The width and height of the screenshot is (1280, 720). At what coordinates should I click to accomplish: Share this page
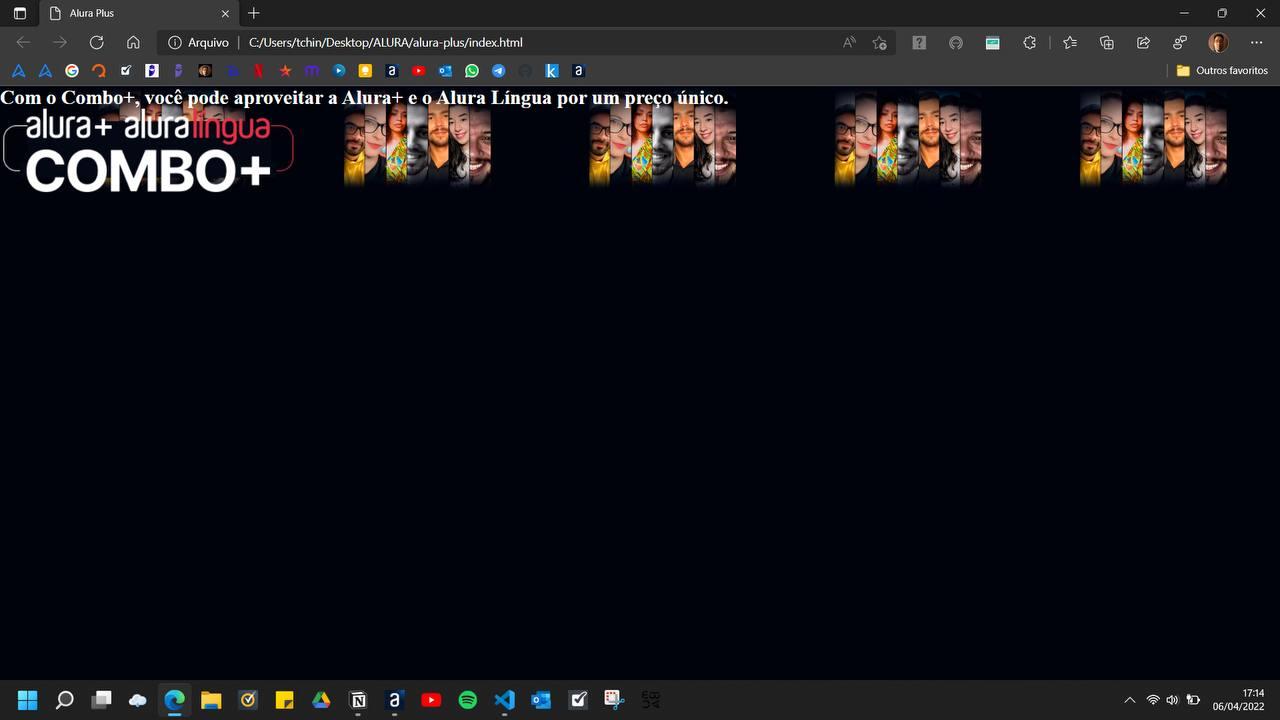click(x=1143, y=42)
